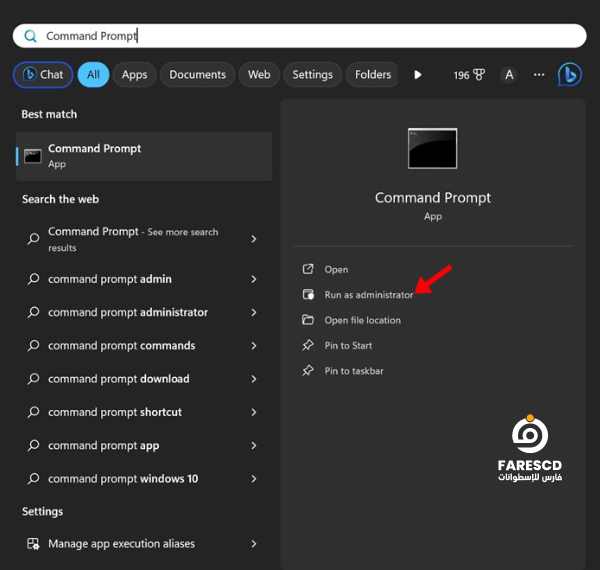Open the Command Prompt best match result
Viewport: 600px width, 570px height.
(x=144, y=156)
